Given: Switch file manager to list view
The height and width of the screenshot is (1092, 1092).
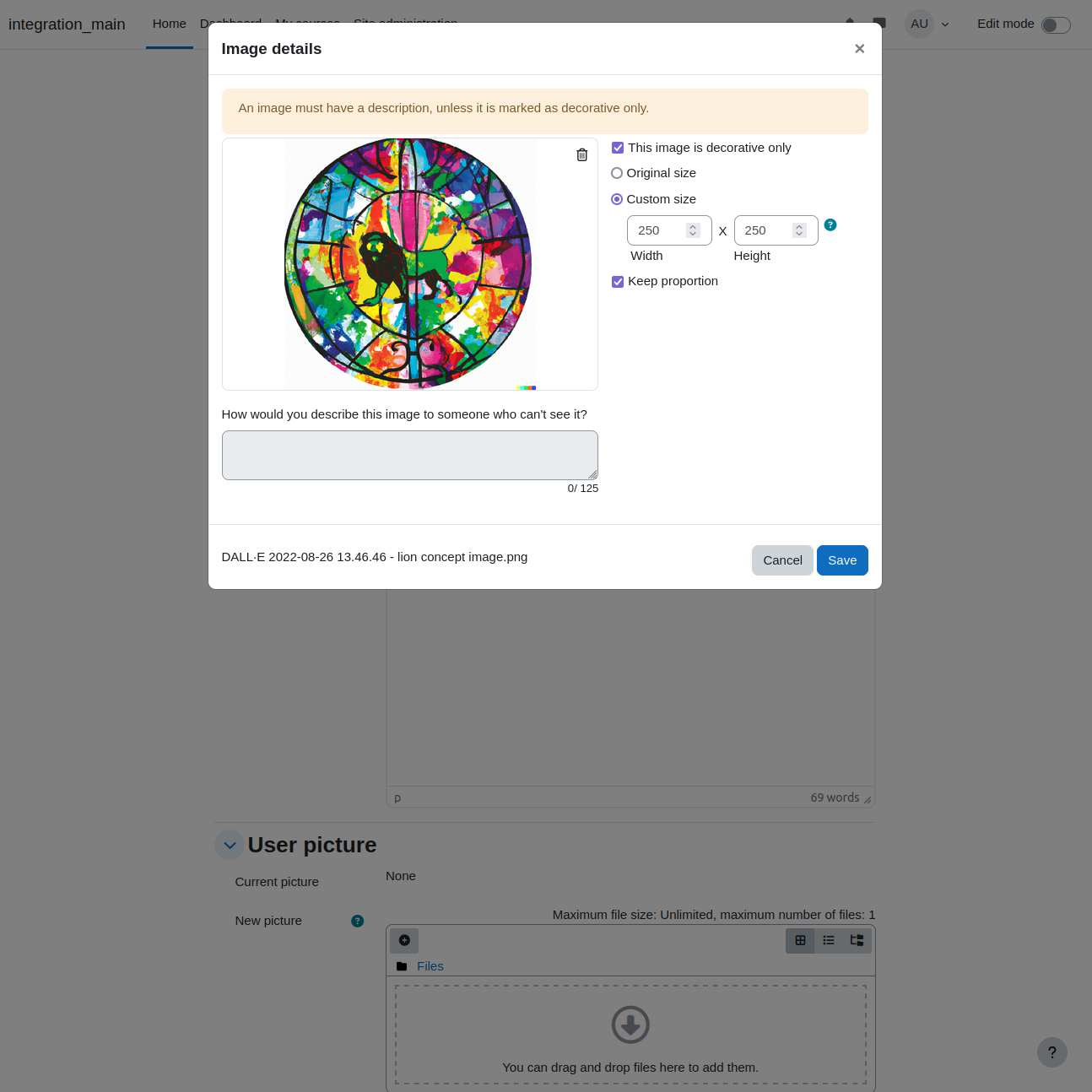Looking at the screenshot, I should click(x=829, y=940).
